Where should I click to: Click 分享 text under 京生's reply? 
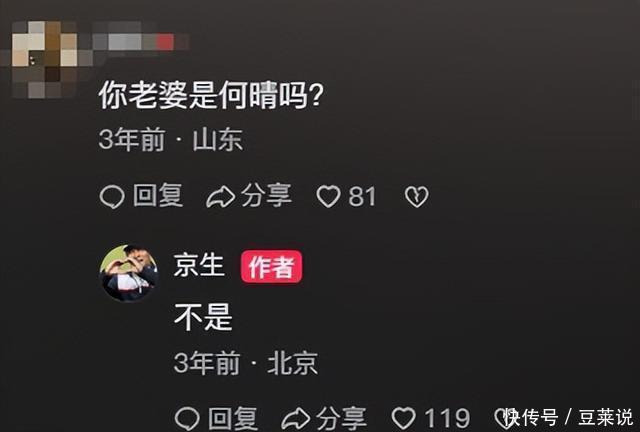[x=342, y=418]
